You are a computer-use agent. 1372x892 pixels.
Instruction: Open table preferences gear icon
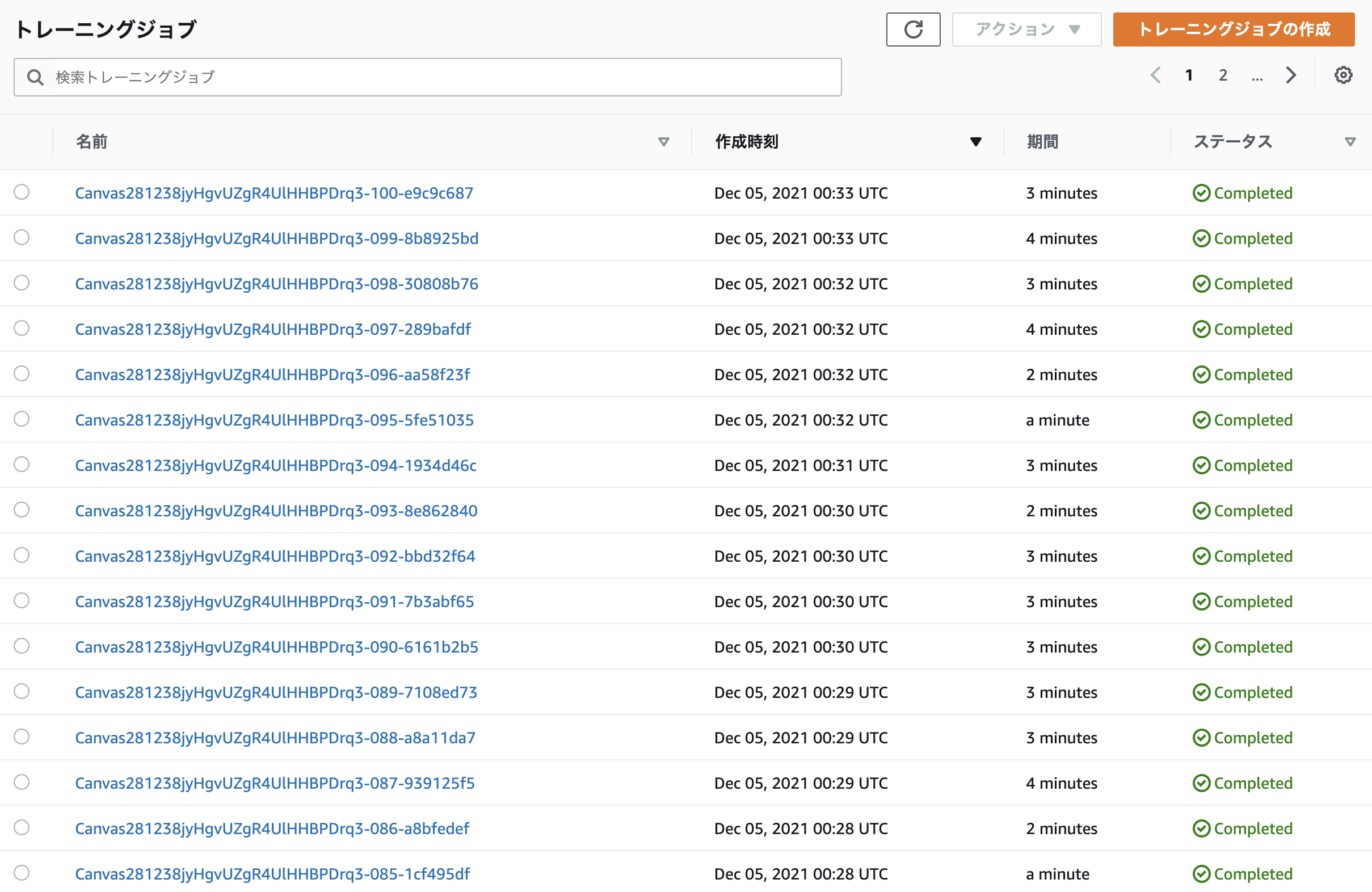(1343, 75)
